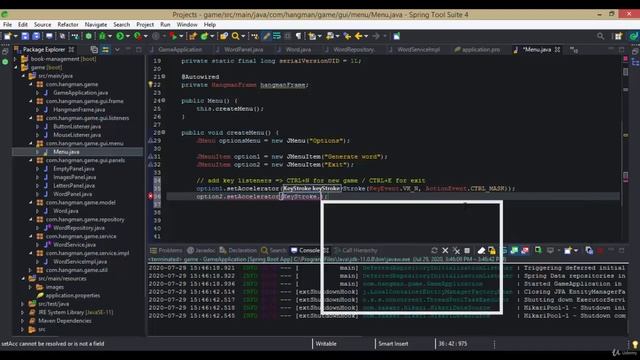This screenshot has width=640, height=360.
Task: Toggle Block Selection Mode icon
Action: [x=288, y=36]
